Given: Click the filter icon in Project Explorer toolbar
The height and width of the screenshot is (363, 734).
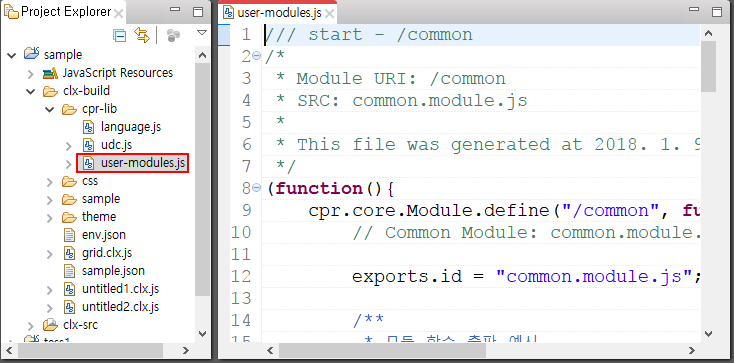Looking at the screenshot, I should (173, 36).
